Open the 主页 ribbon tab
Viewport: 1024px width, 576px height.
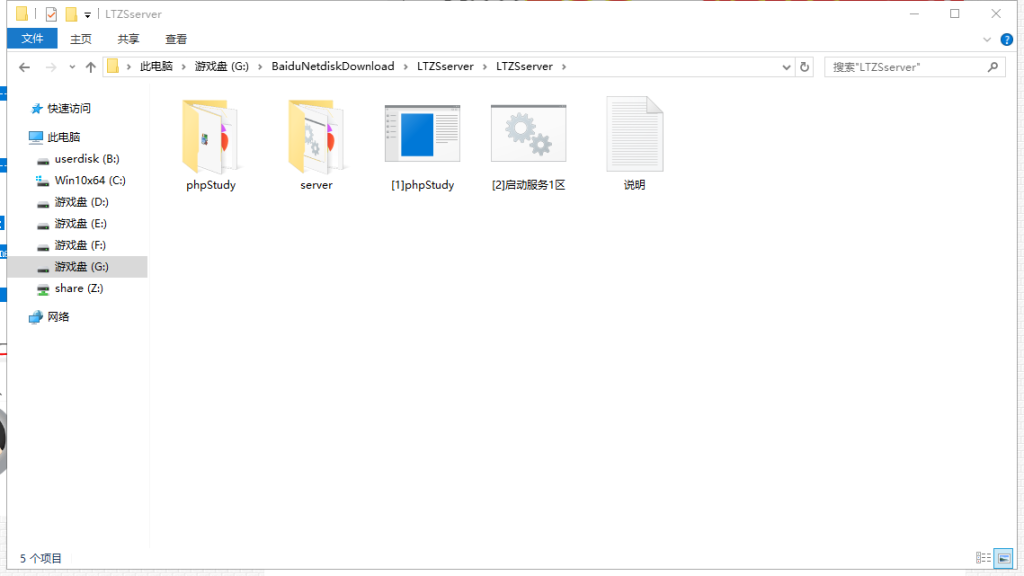[81, 39]
